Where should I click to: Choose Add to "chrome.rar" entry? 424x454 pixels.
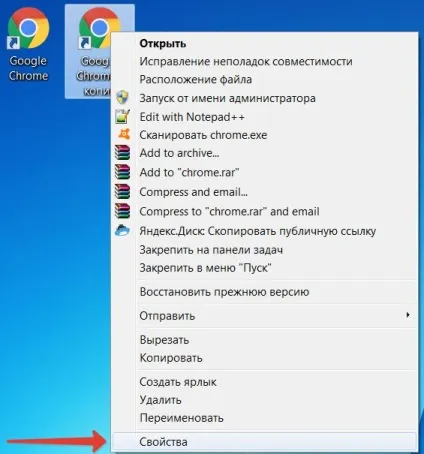coord(265,173)
